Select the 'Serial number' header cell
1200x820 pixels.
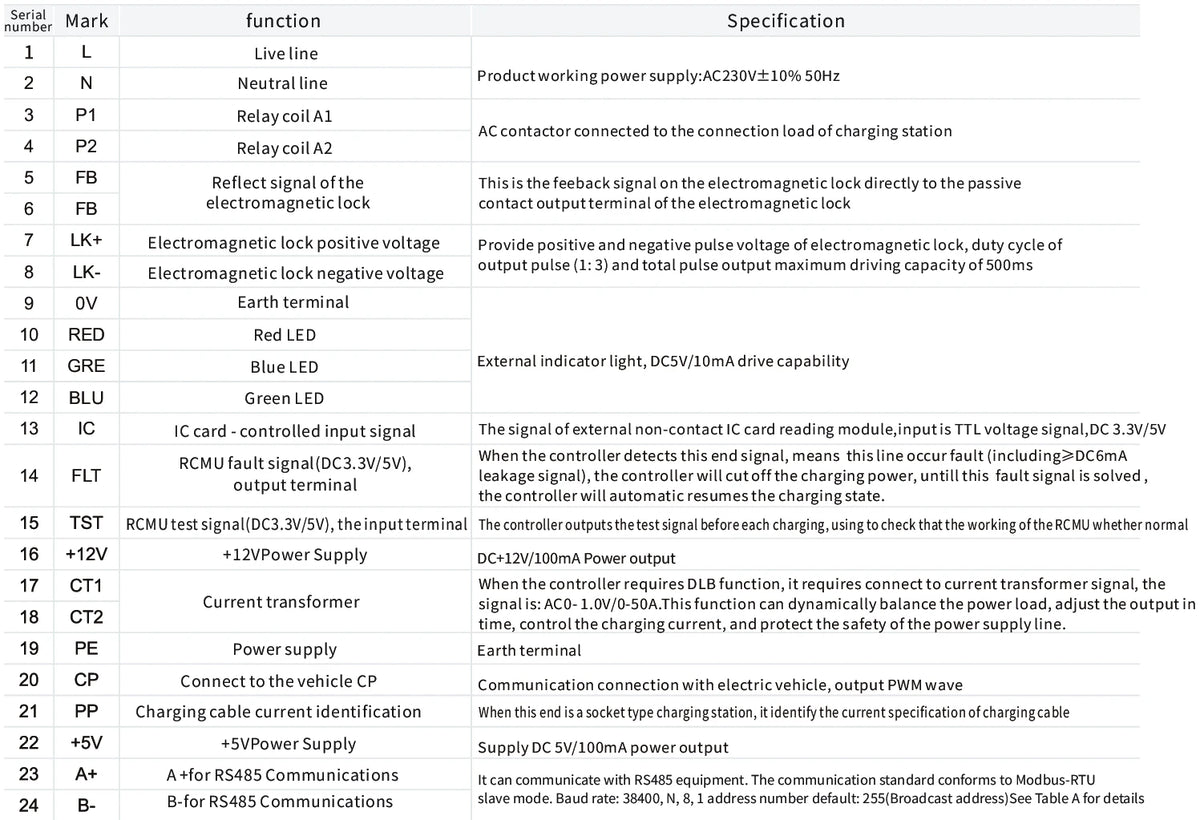point(28,21)
